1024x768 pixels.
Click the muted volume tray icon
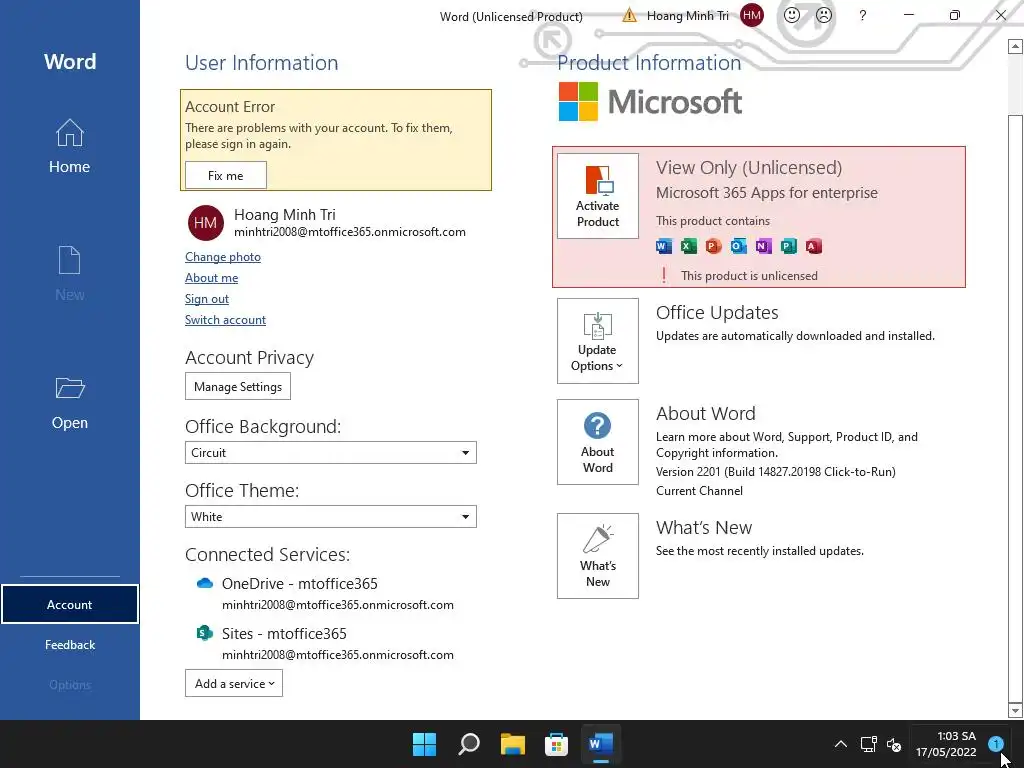tap(894, 744)
